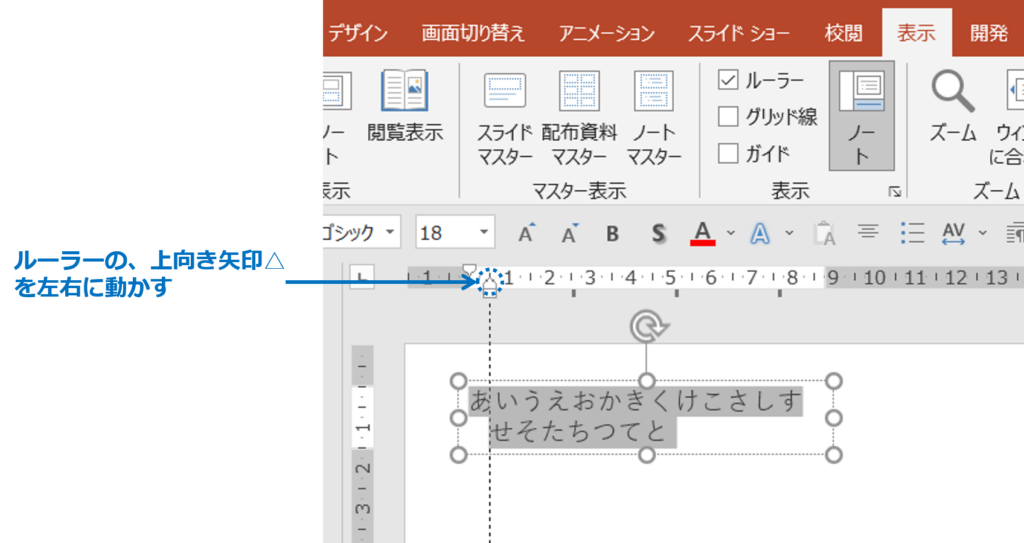Enable the Guides (ガイド) checkbox

coord(728,153)
